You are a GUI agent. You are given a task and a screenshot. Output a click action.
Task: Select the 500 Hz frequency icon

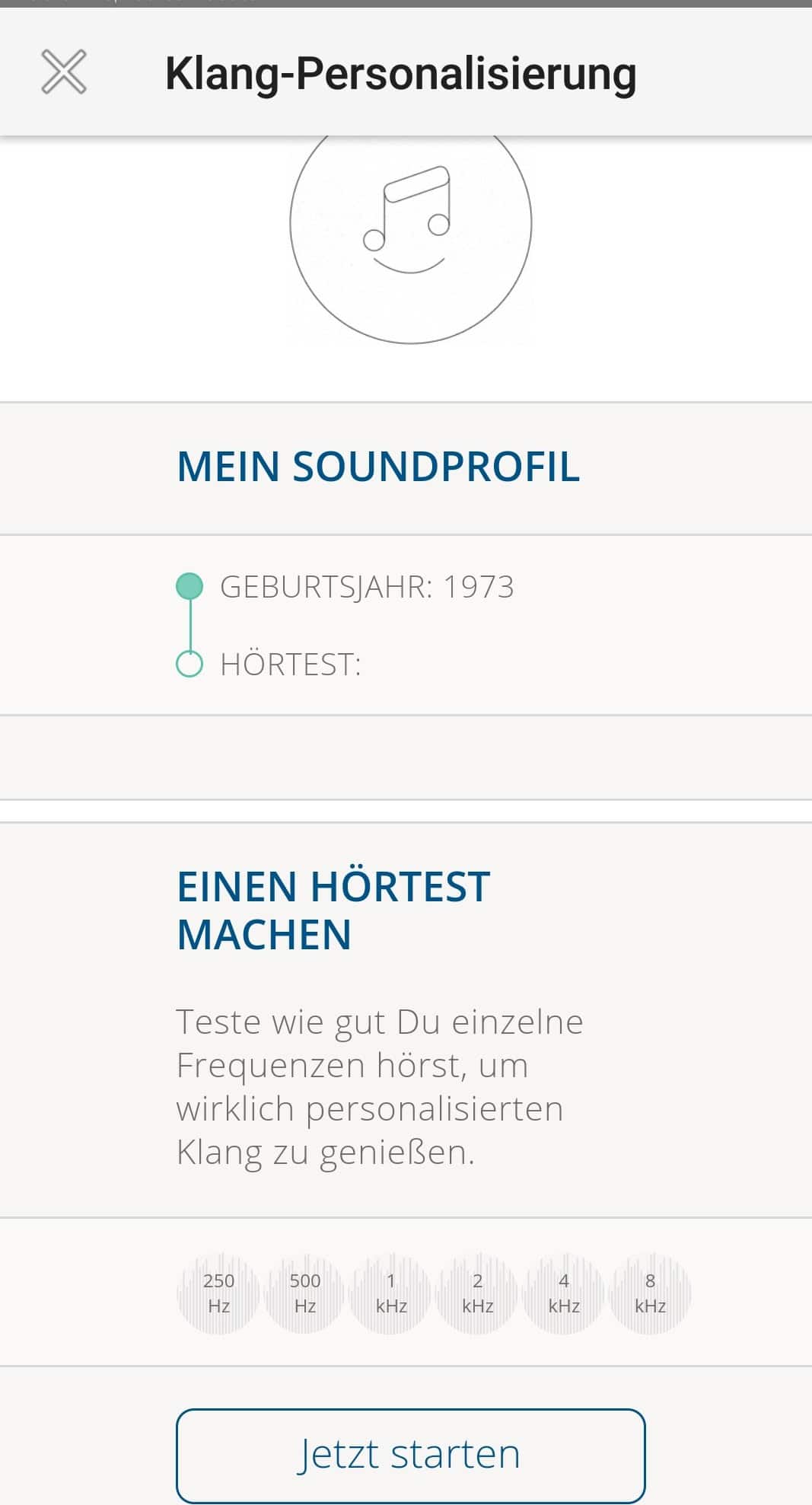(304, 1293)
